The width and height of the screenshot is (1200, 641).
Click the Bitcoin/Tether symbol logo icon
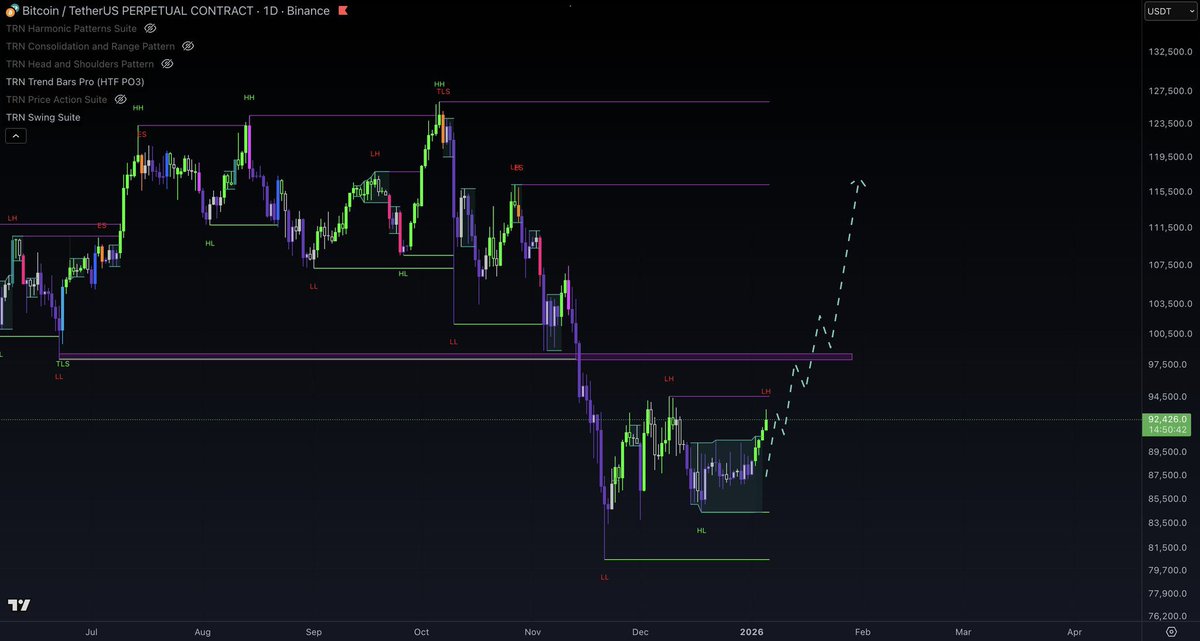pyautogui.click(x=11, y=10)
